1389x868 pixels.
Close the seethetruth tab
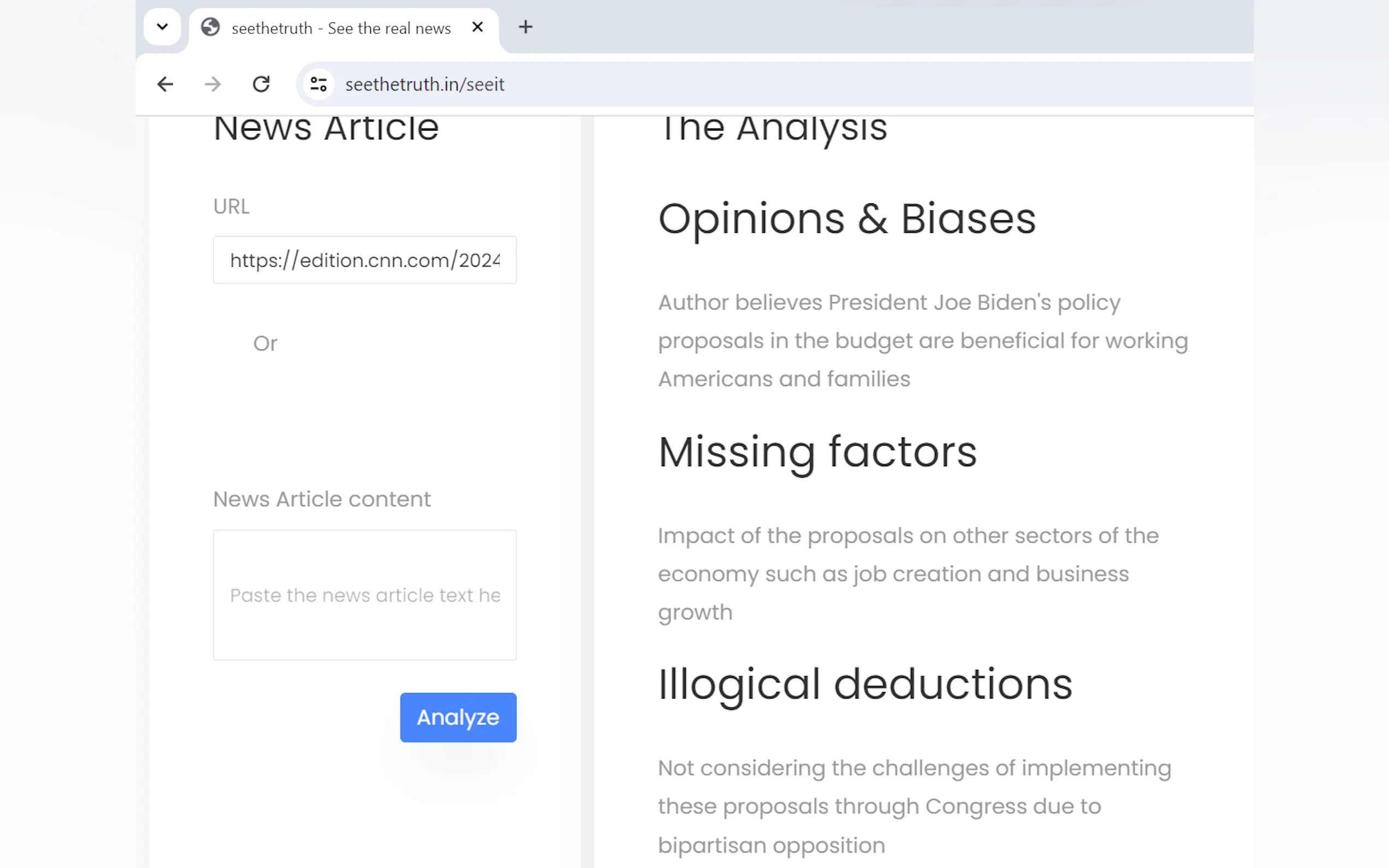[x=477, y=27]
